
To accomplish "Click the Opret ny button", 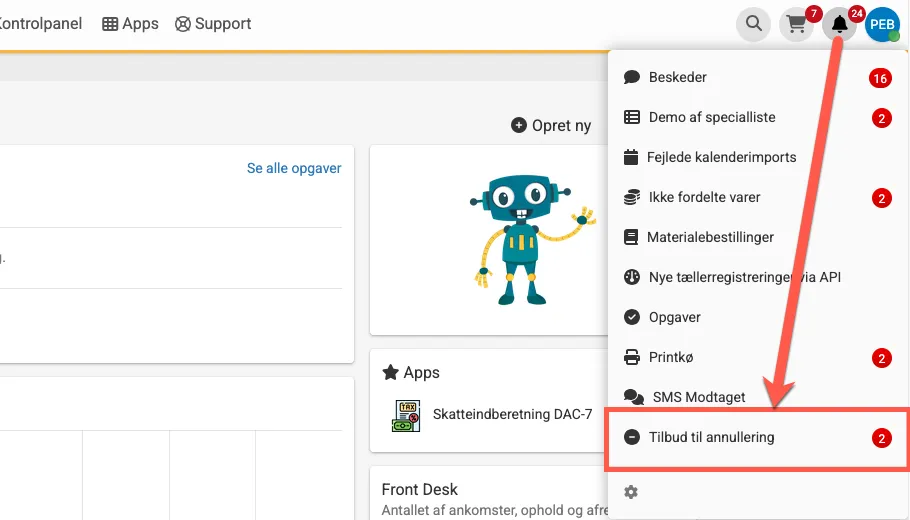I will [x=551, y=125].
